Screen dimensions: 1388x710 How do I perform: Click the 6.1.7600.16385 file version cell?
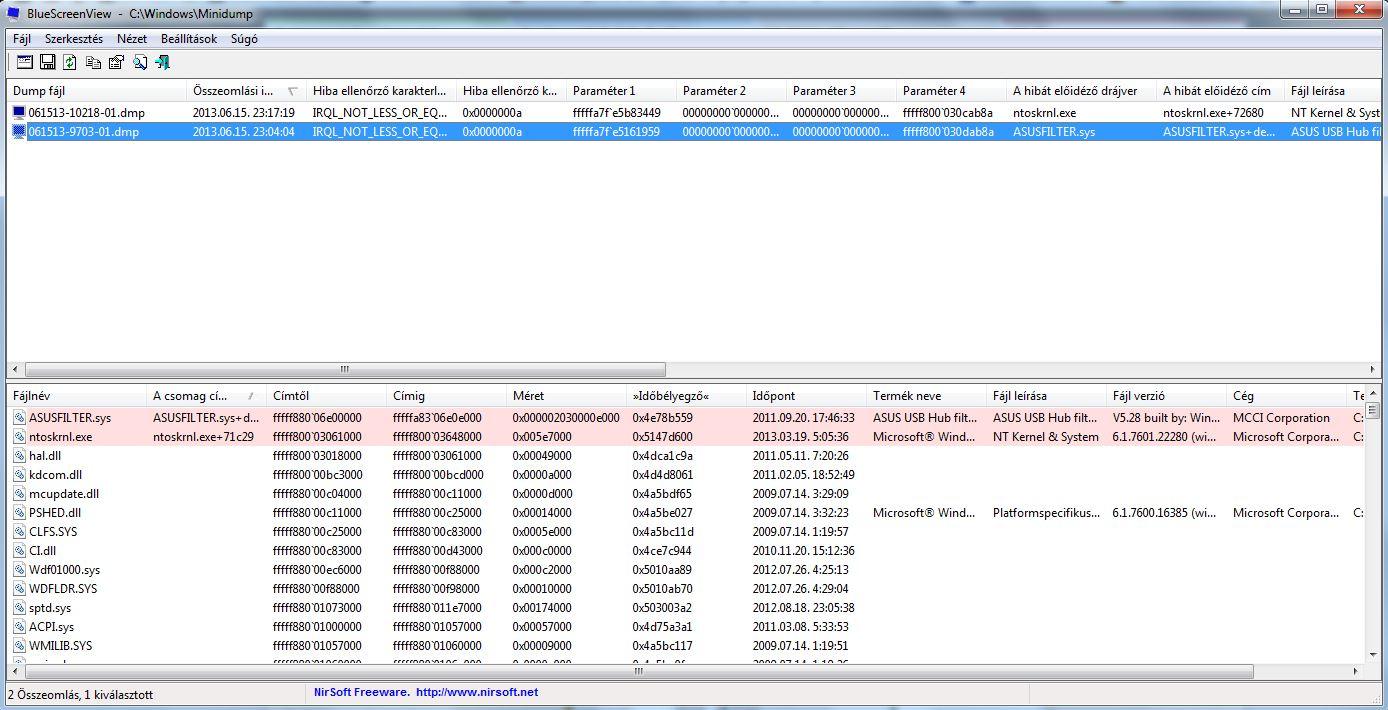pyautogui.click(x=1165, y=513)
